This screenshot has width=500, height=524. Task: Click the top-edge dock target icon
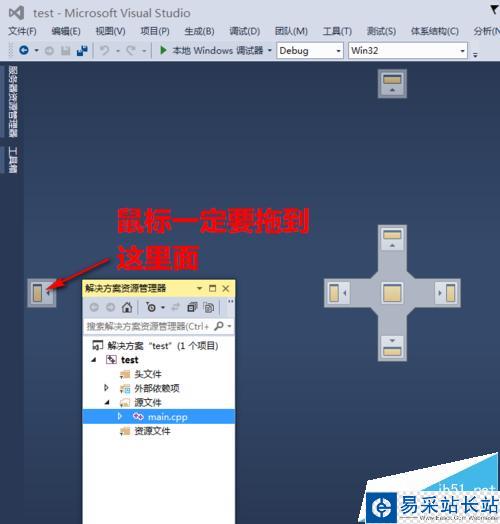pyautogui.click(x=392, y=84)
